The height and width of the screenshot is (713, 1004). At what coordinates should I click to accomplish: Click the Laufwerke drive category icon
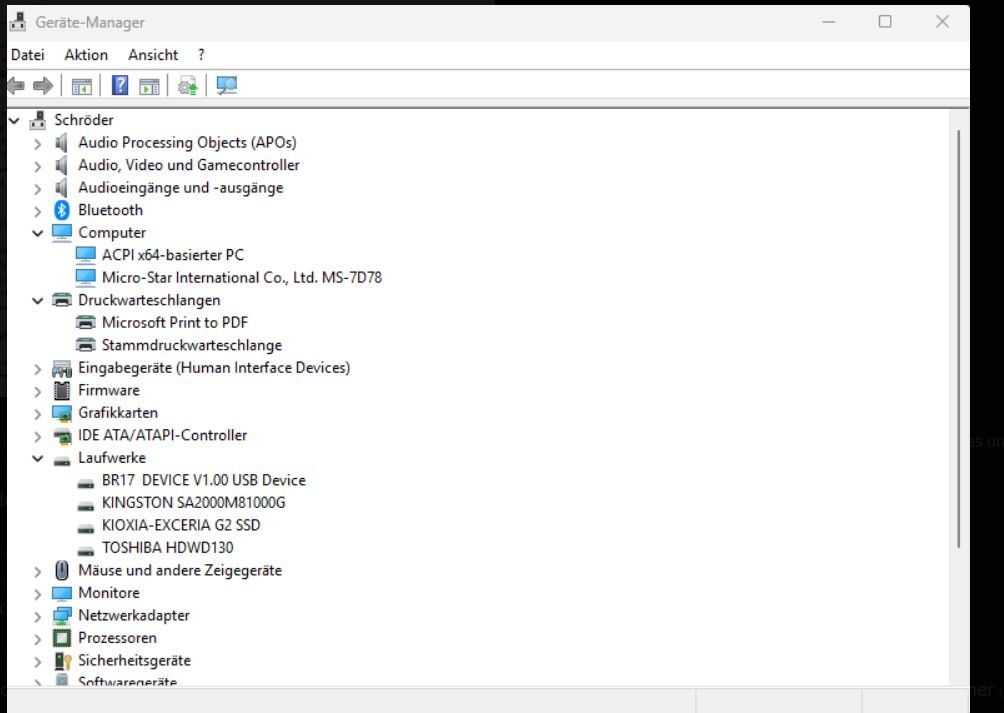61,460
